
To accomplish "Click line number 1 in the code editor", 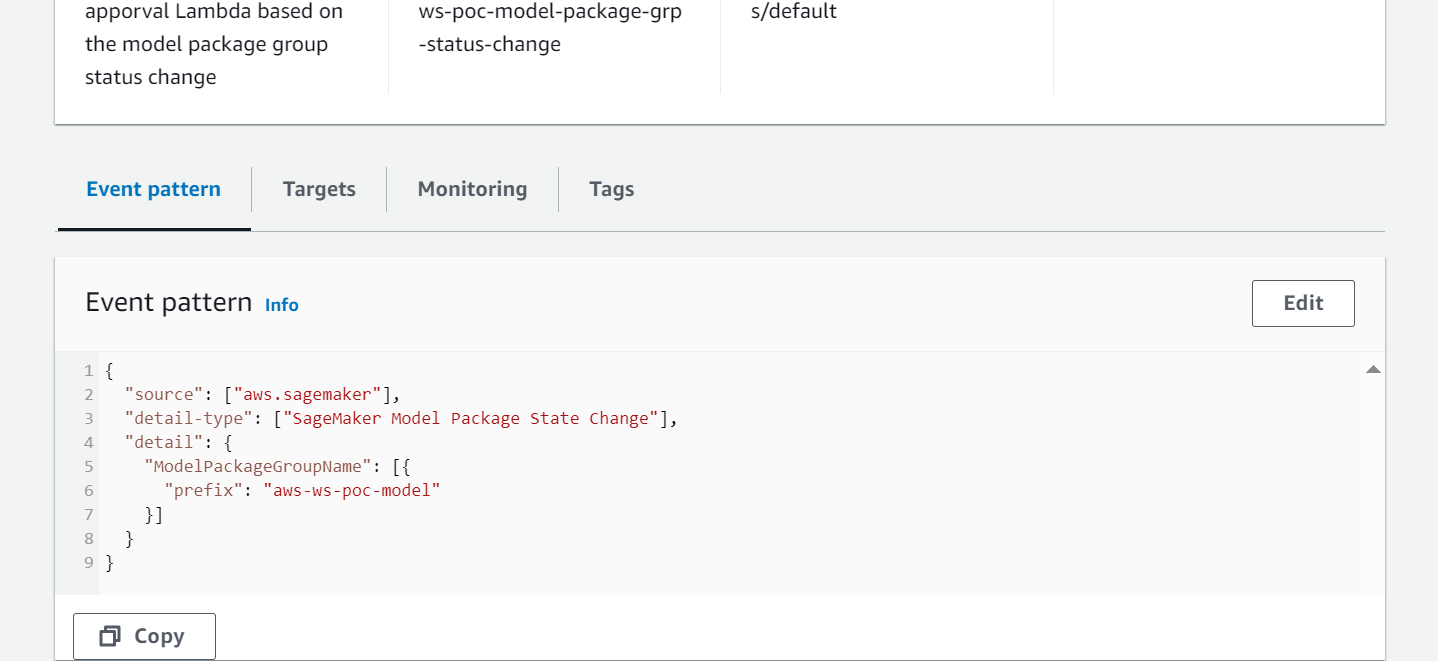I will coord(88,370).
